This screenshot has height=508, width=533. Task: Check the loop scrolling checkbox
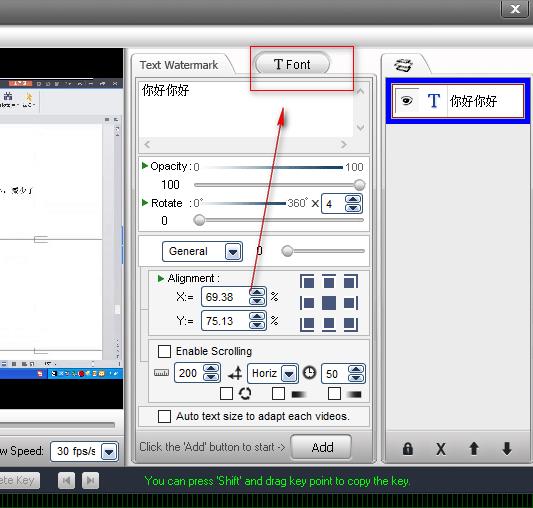click(226, 394)
